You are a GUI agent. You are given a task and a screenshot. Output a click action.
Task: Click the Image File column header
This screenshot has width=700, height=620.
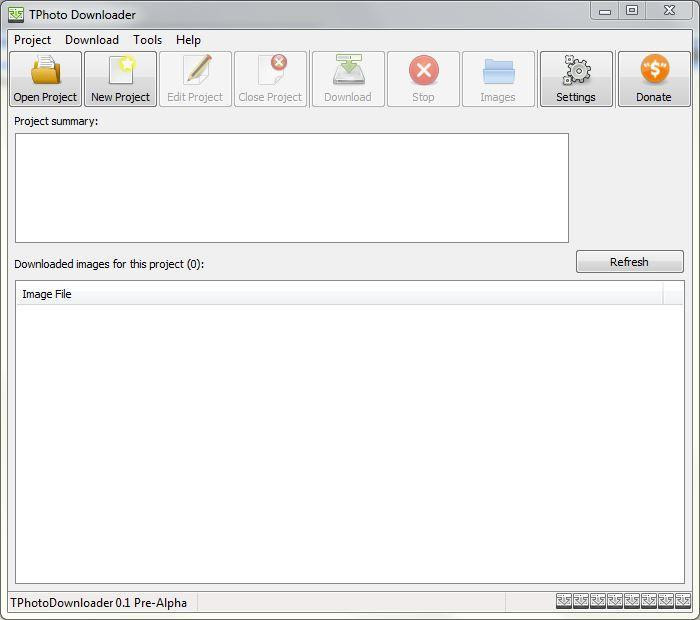pos(339,294)
